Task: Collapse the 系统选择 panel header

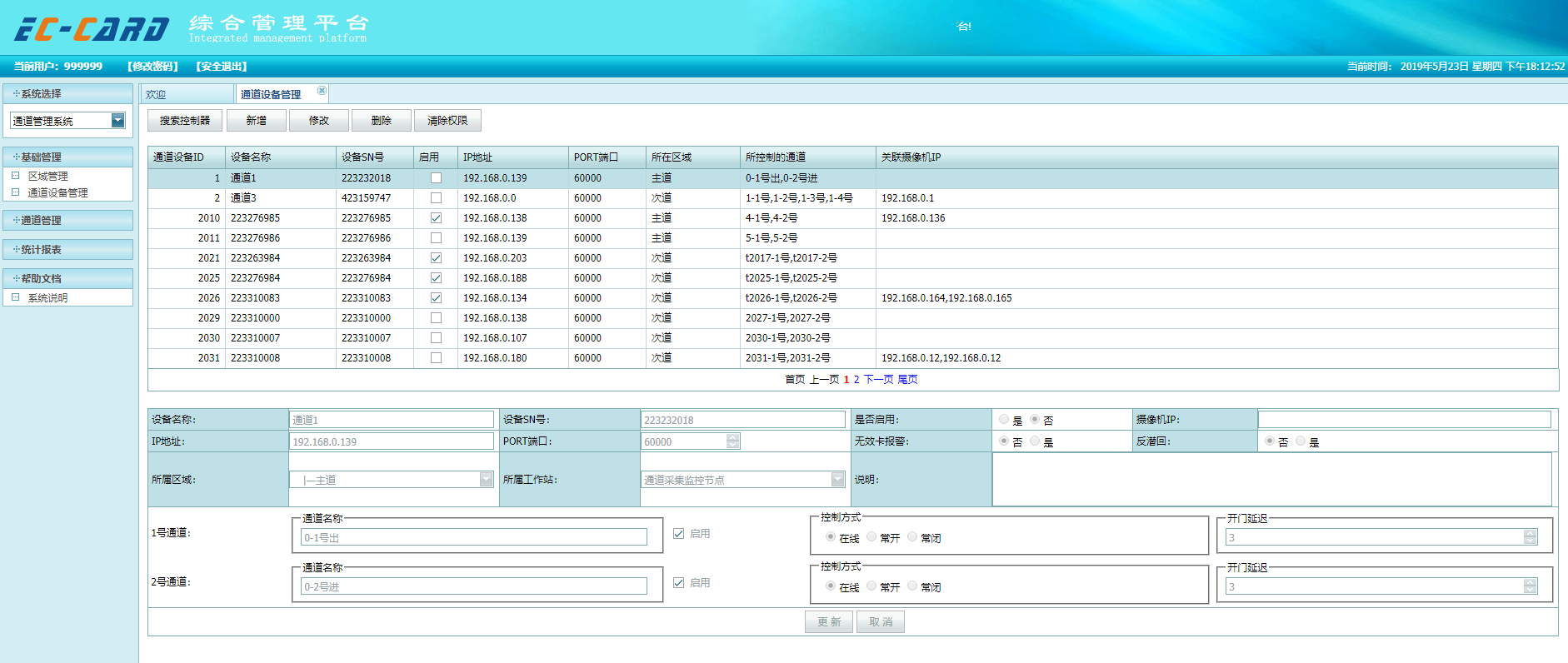Action: click(67, 93)
